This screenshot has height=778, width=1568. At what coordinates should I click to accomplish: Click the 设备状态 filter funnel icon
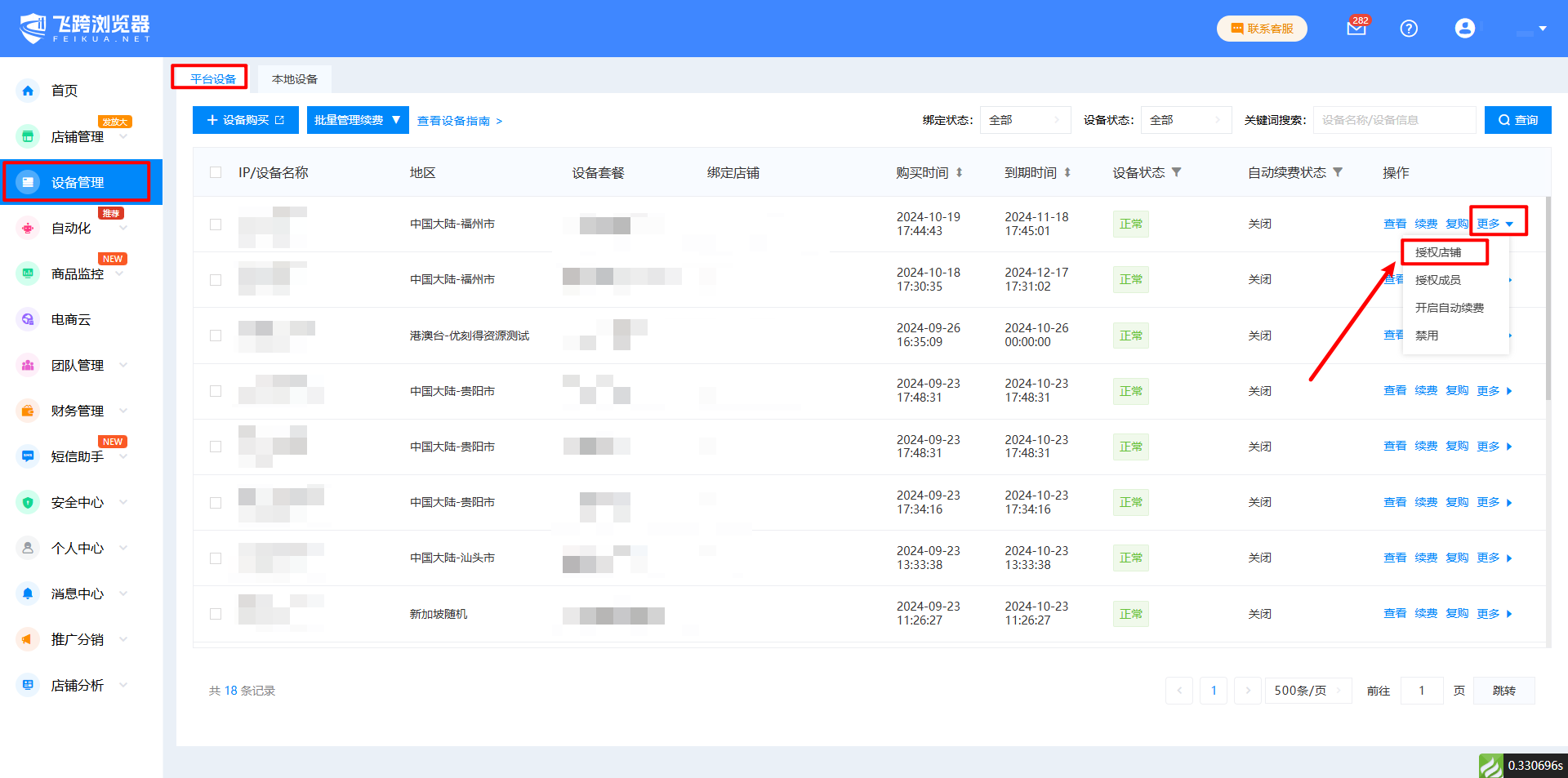click(x=1176, y=172)
